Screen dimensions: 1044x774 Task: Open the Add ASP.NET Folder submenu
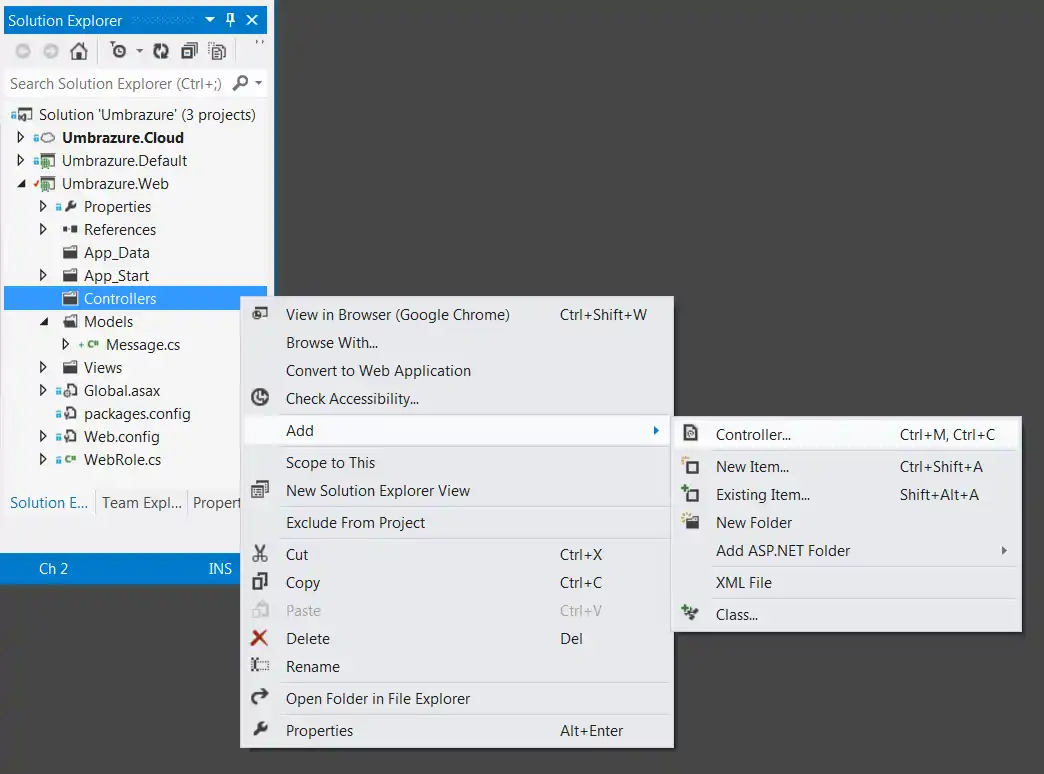(x=847, y=550)
